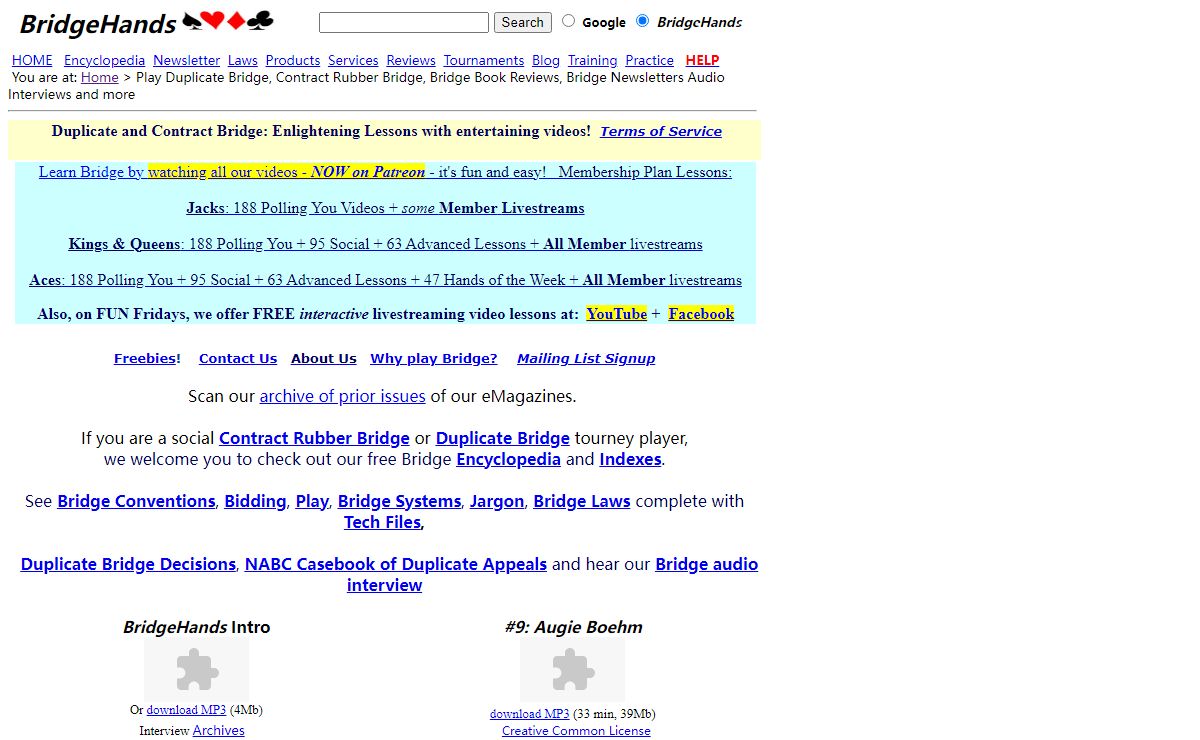The height and width of the screenshot is (740, 1200).
Task: Open the red HELP link
Action: [702, 60]
